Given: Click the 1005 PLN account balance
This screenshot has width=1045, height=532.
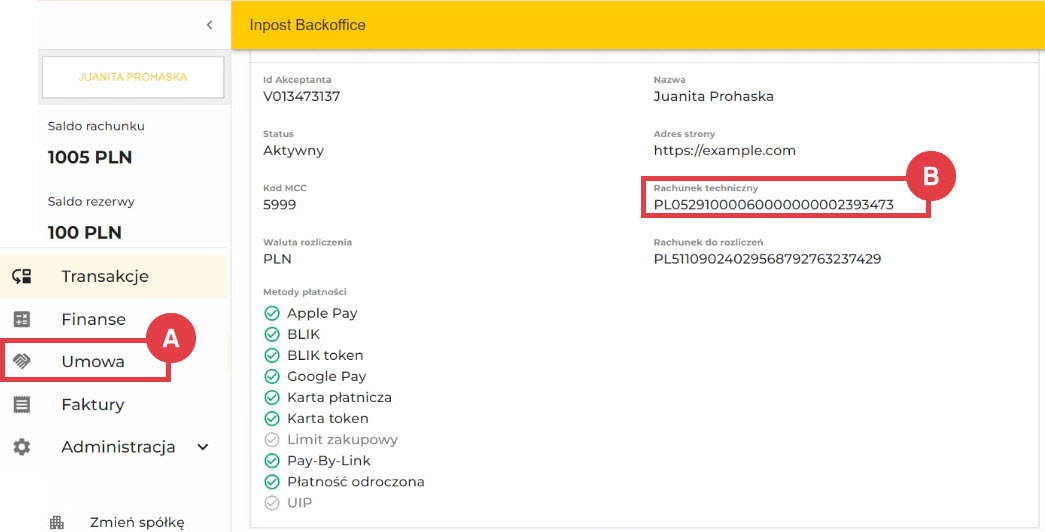Looking at the screenshot, I should [90, 157].
